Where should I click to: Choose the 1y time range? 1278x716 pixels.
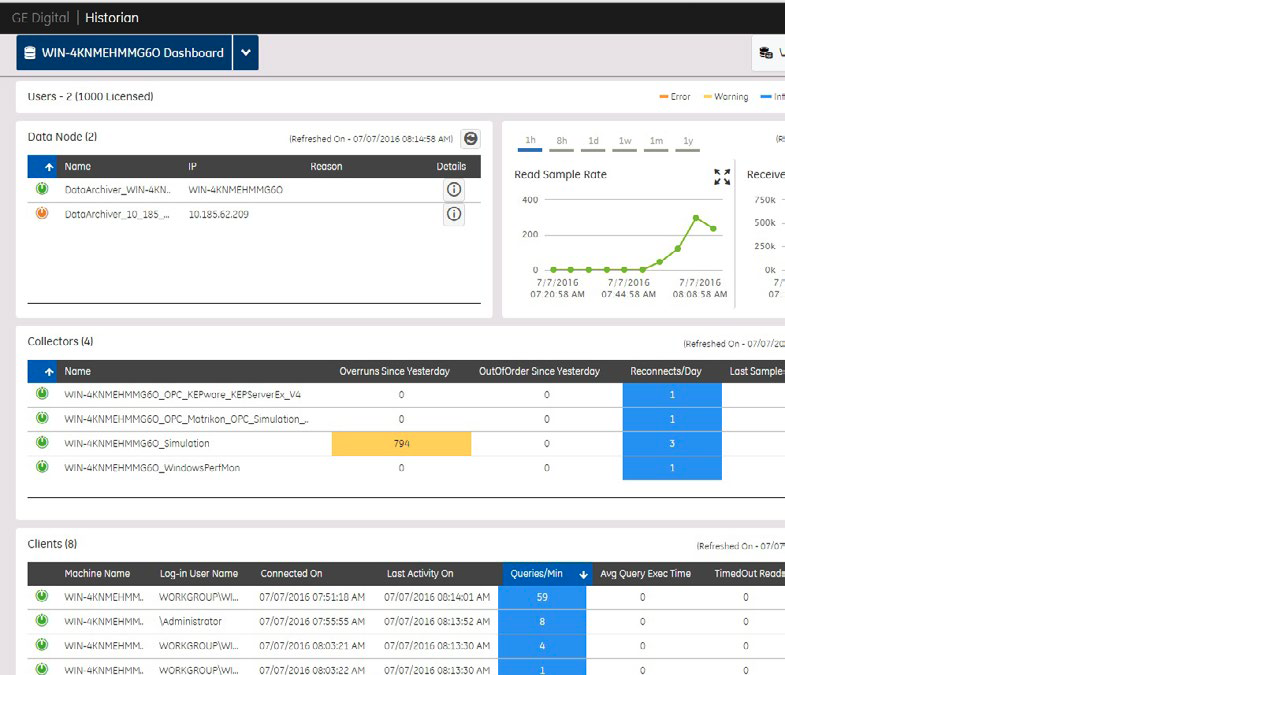(688, 141)
